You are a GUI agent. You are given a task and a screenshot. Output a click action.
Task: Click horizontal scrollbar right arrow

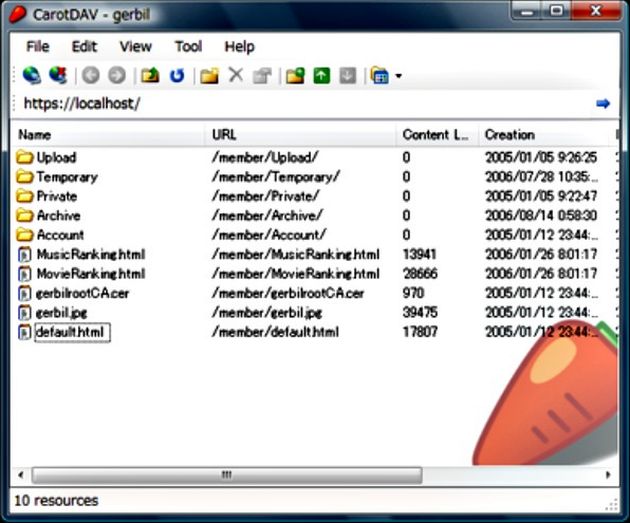(x=608, y=475)
